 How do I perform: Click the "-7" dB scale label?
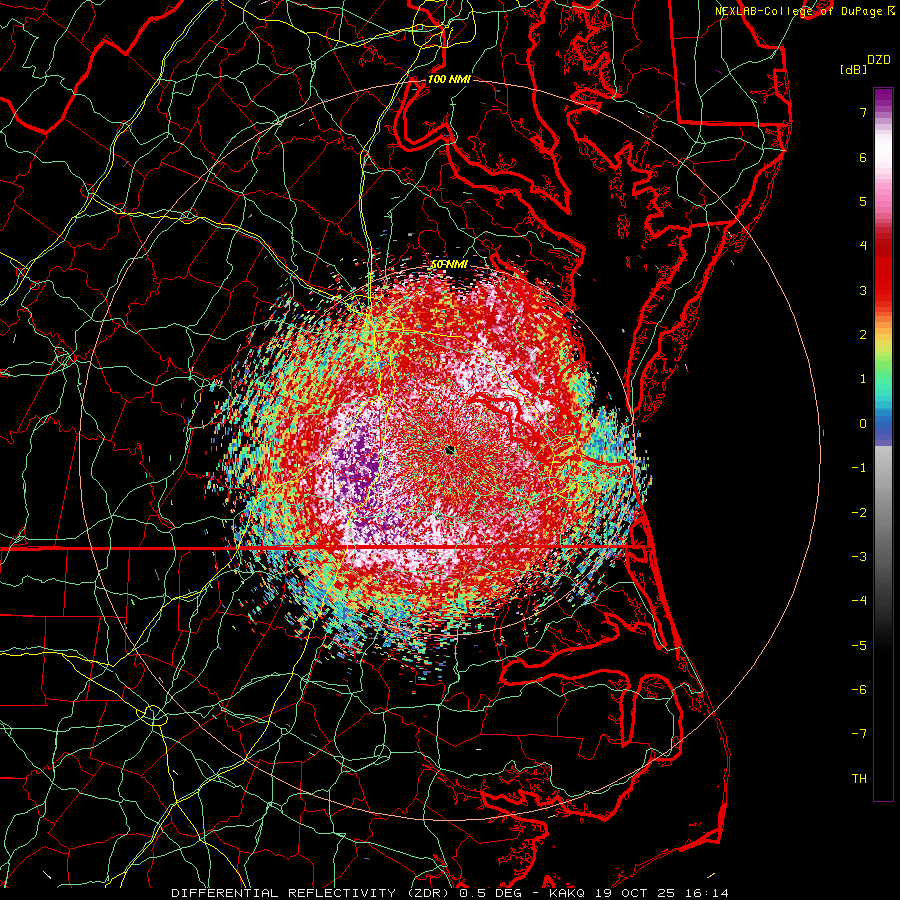point(859,734)
